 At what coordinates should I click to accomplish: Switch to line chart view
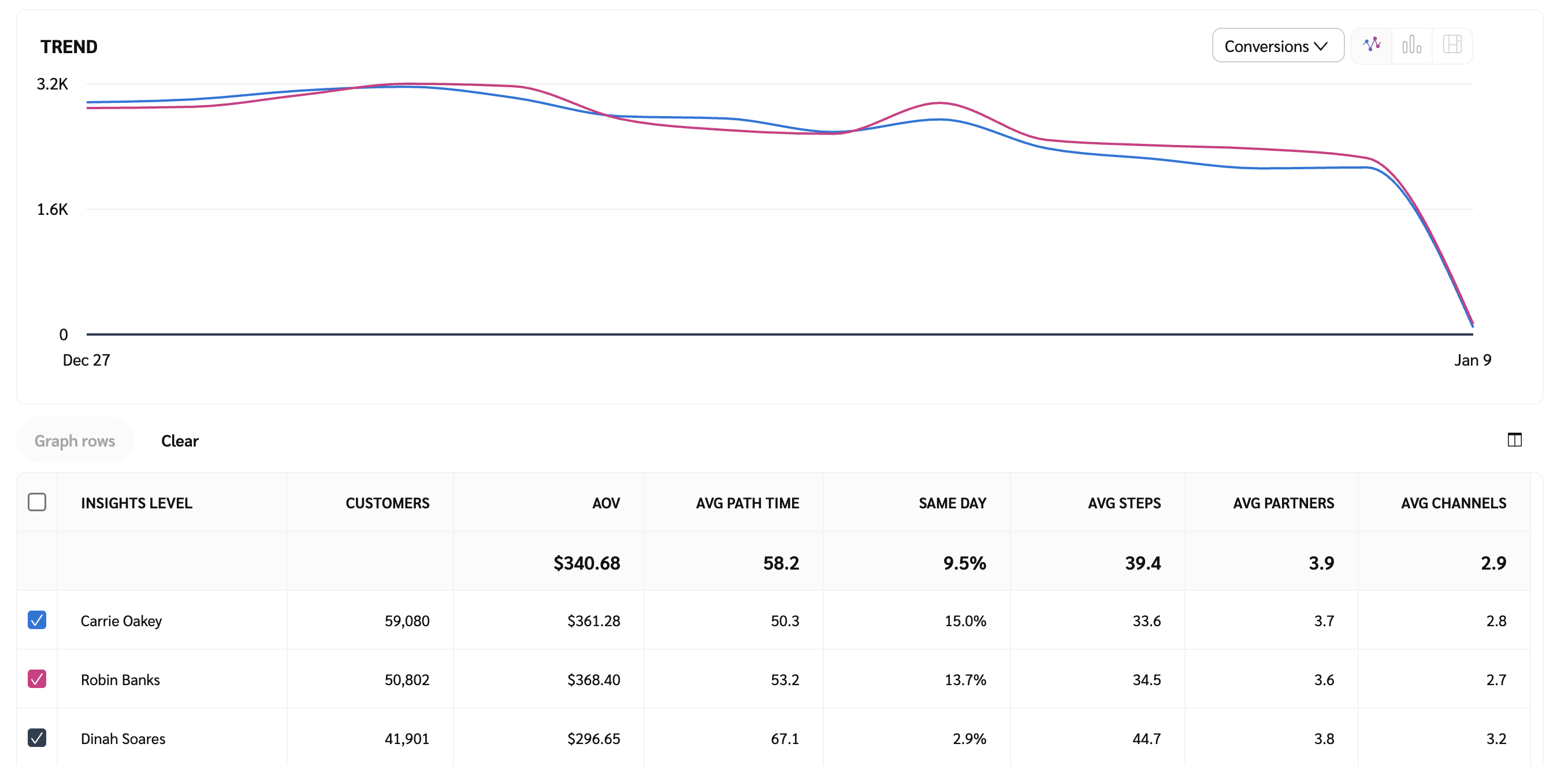pos(1372,45)
